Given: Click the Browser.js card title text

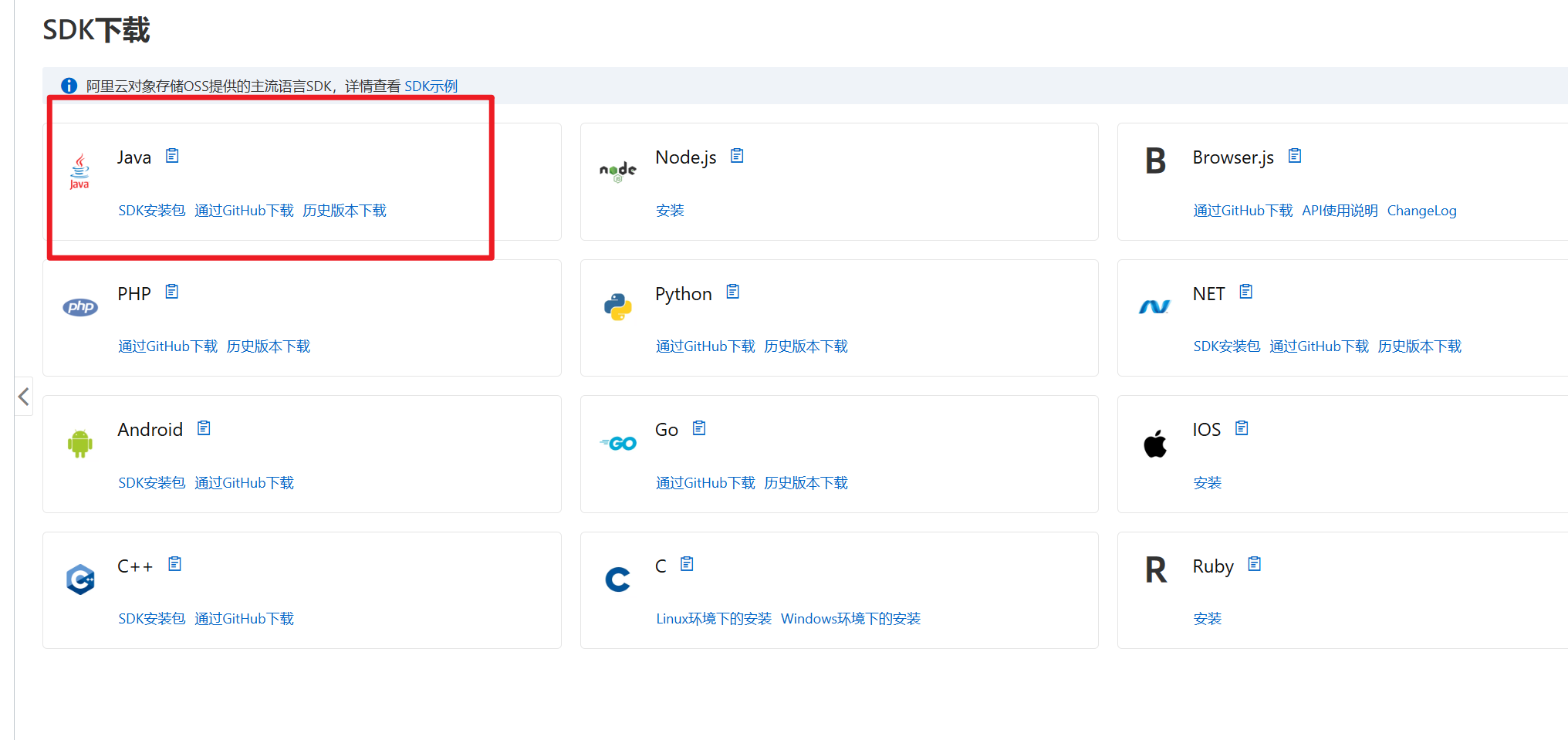Looking at the screenshot, I should (x=1233, y=157).
